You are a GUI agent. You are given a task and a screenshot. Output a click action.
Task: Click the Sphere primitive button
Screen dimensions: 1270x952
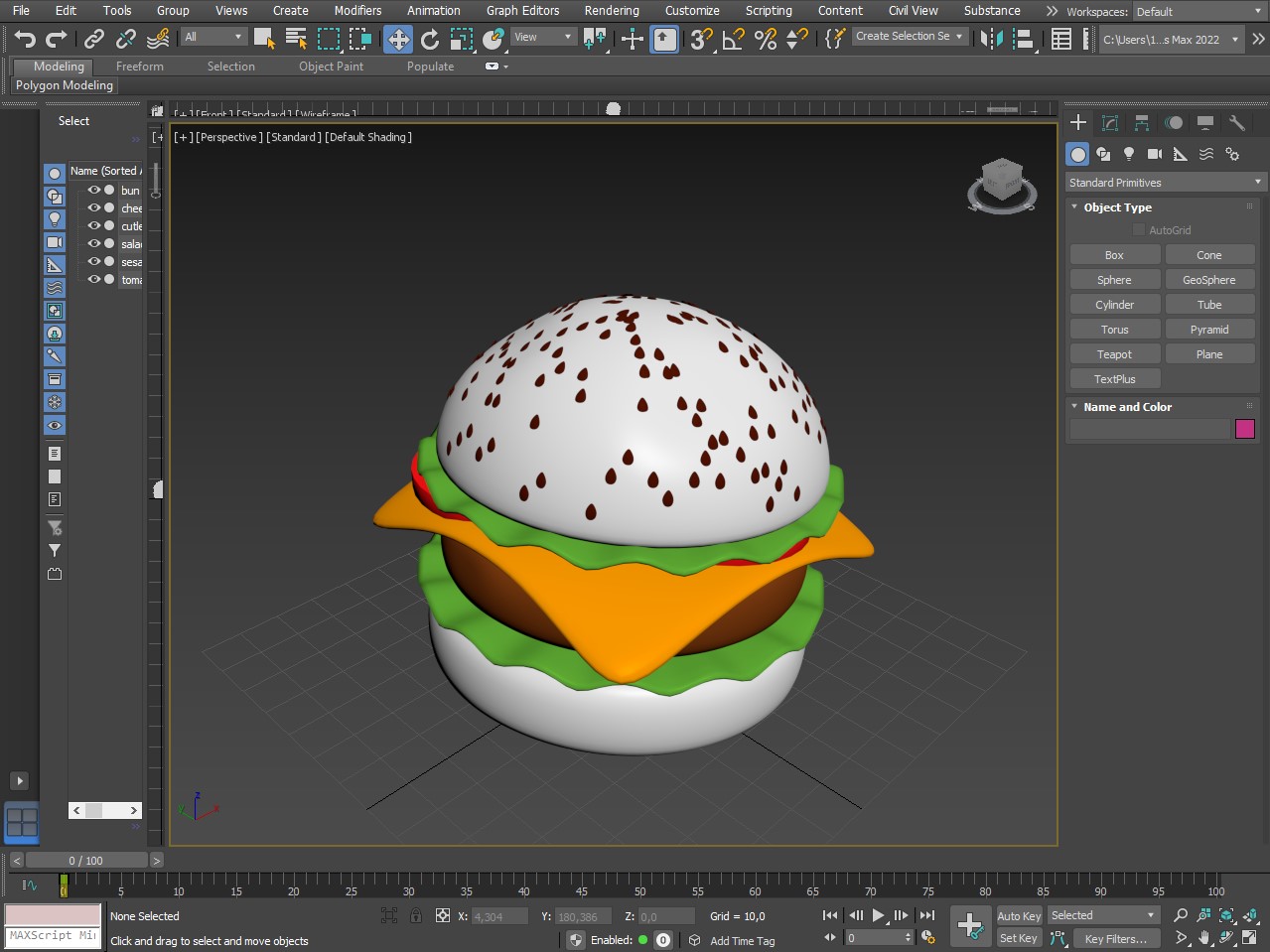click(1114, 280)
